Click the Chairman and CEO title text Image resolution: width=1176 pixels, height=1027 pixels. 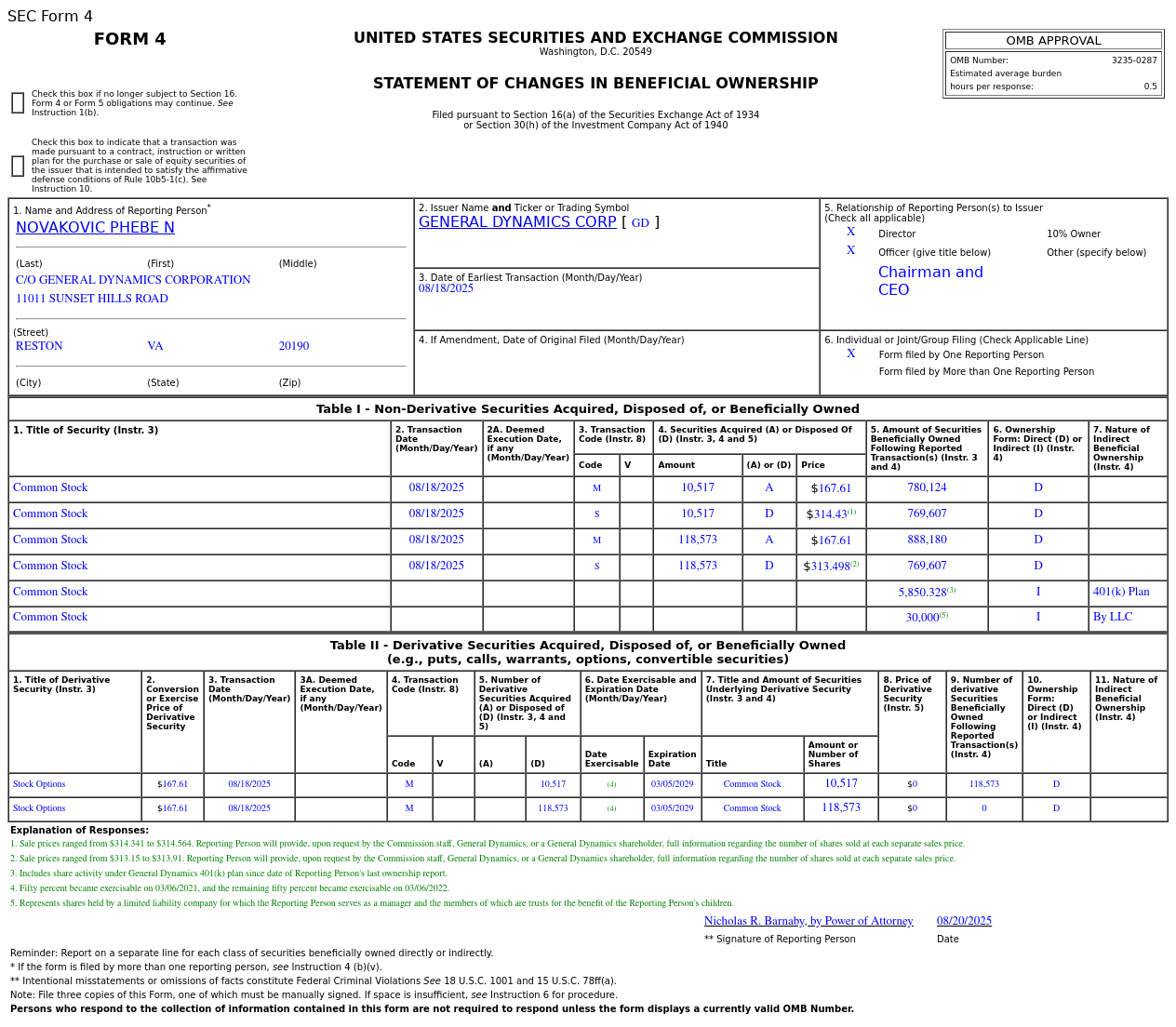(930, 281)
